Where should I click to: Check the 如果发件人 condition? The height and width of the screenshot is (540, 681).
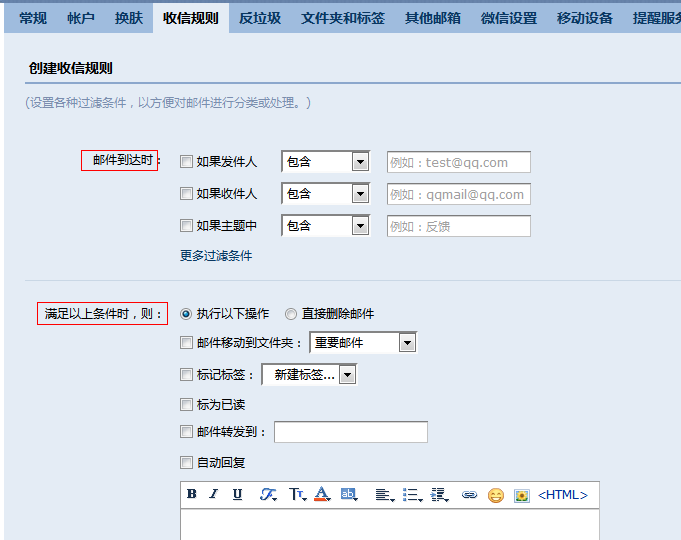[186, 162]
